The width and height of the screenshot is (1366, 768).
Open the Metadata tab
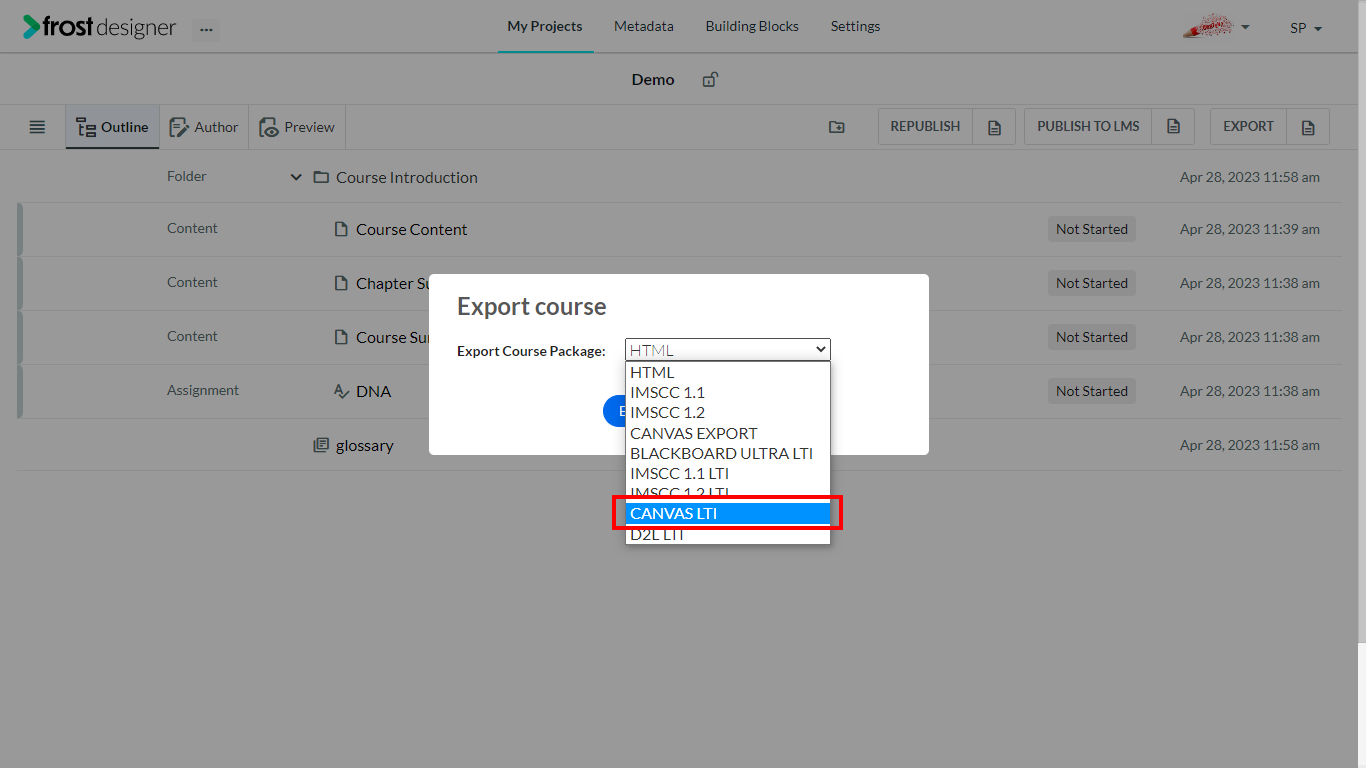[x=644, y=27]
